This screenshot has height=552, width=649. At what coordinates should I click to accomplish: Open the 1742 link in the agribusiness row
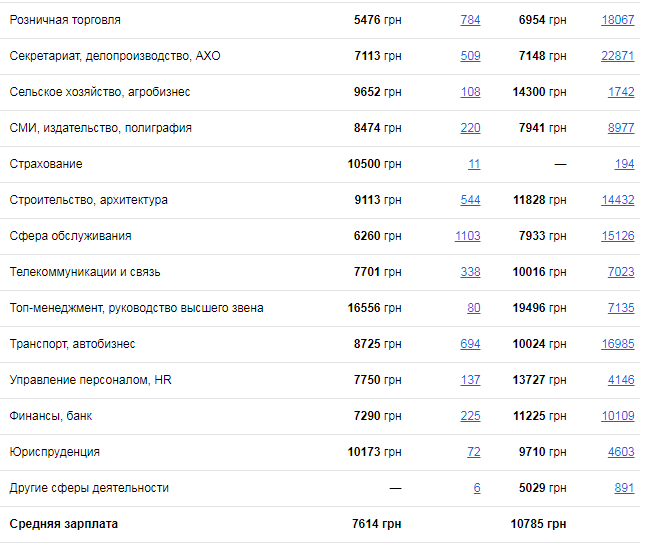(621, 92)
